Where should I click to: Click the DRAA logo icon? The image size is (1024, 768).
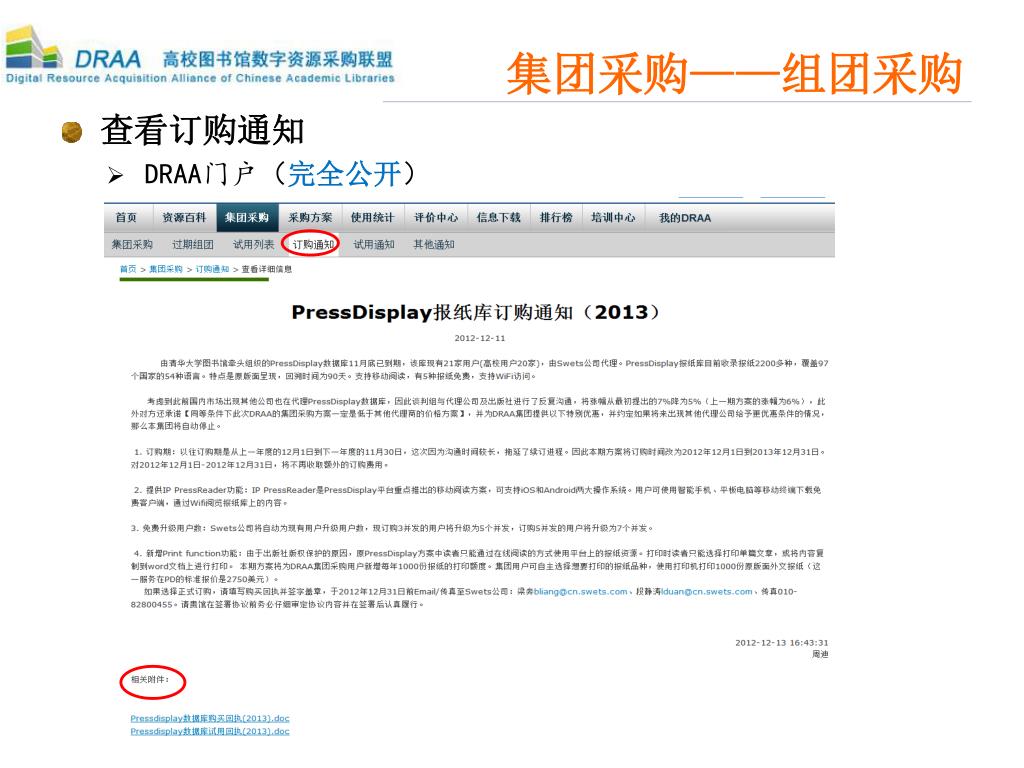tap(33, 47)
